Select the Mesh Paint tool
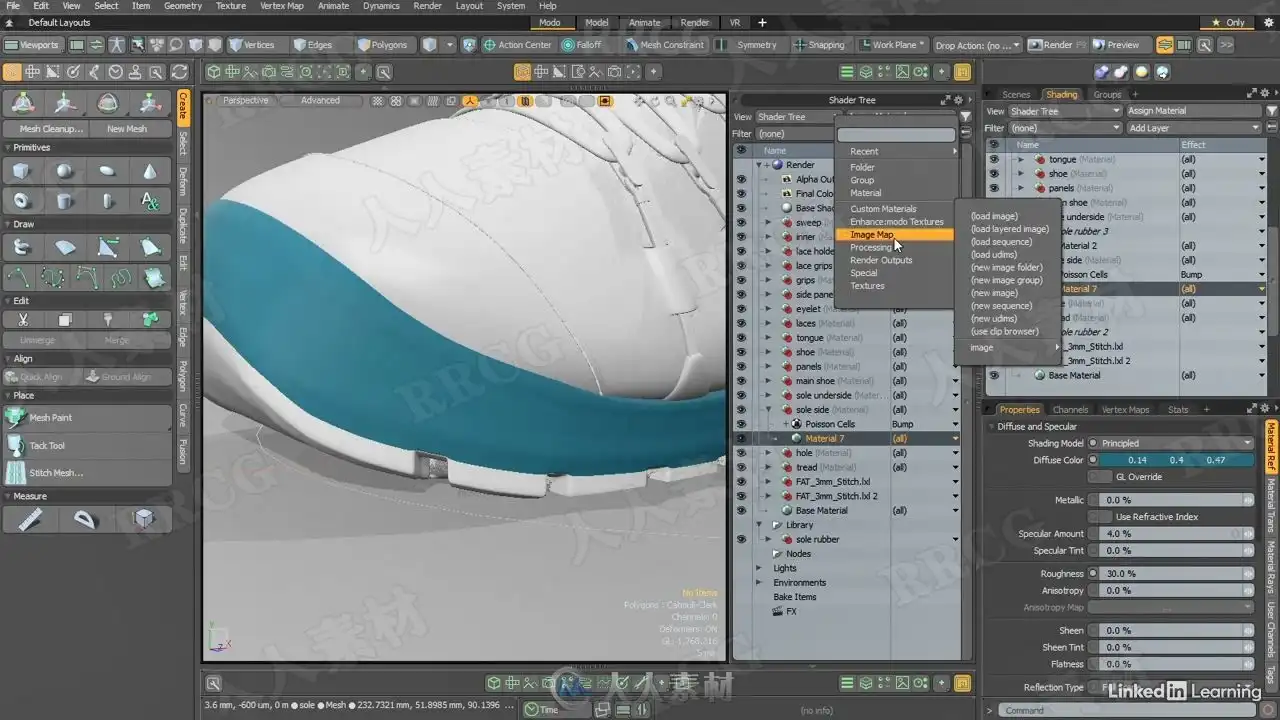This screenshot has width=1280, height=720. [50, 418]
